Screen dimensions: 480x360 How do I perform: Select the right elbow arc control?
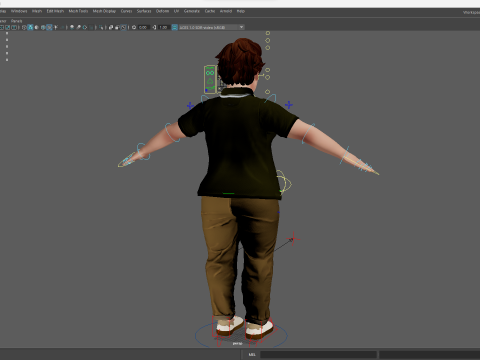(x=308, y=133)
